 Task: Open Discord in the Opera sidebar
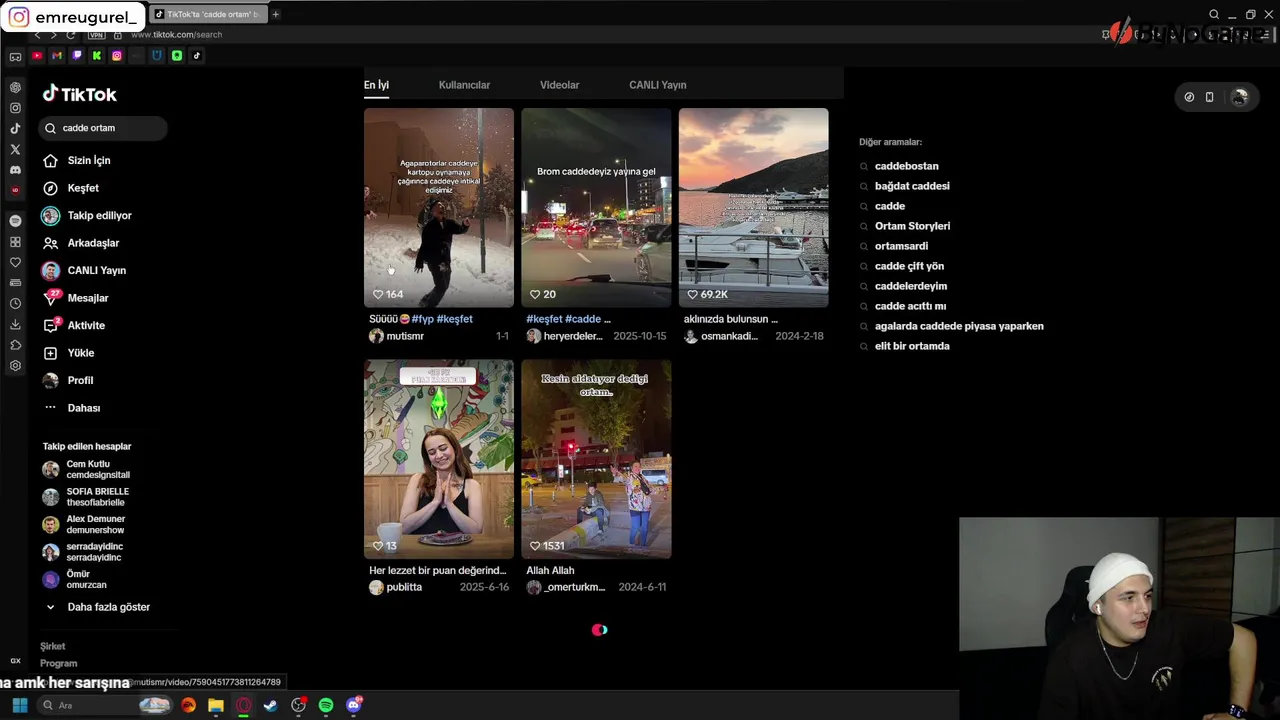pos(15,170)
